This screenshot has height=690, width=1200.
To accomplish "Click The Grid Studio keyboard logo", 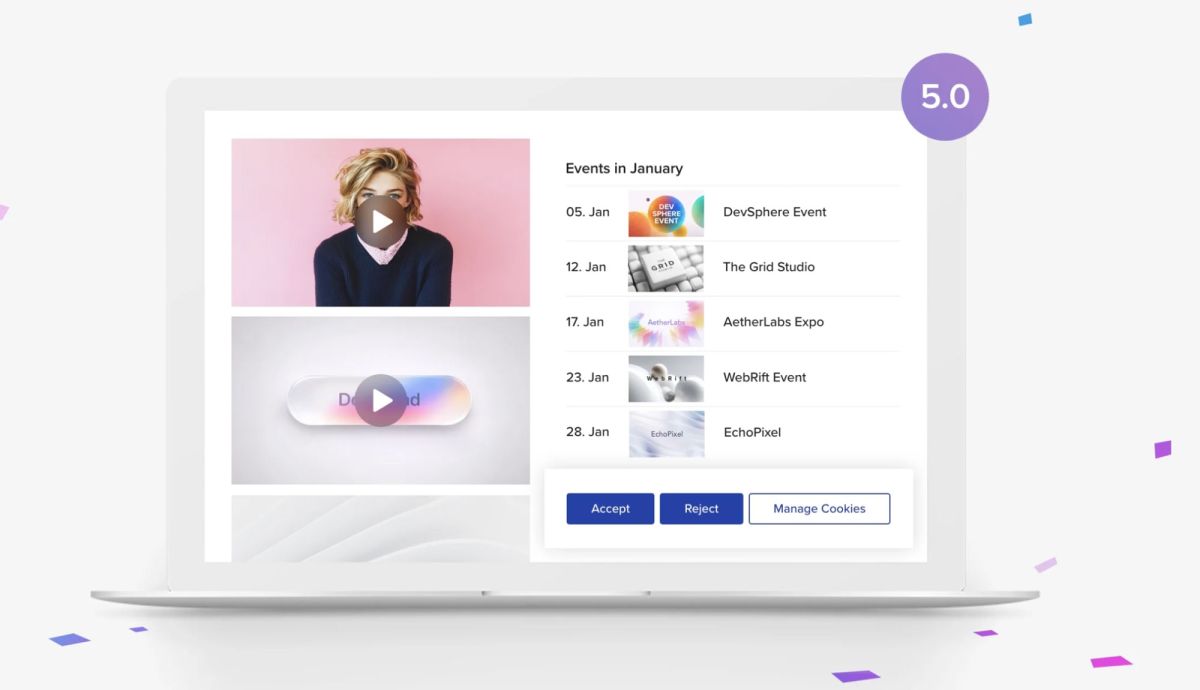I will pos(666,268).
